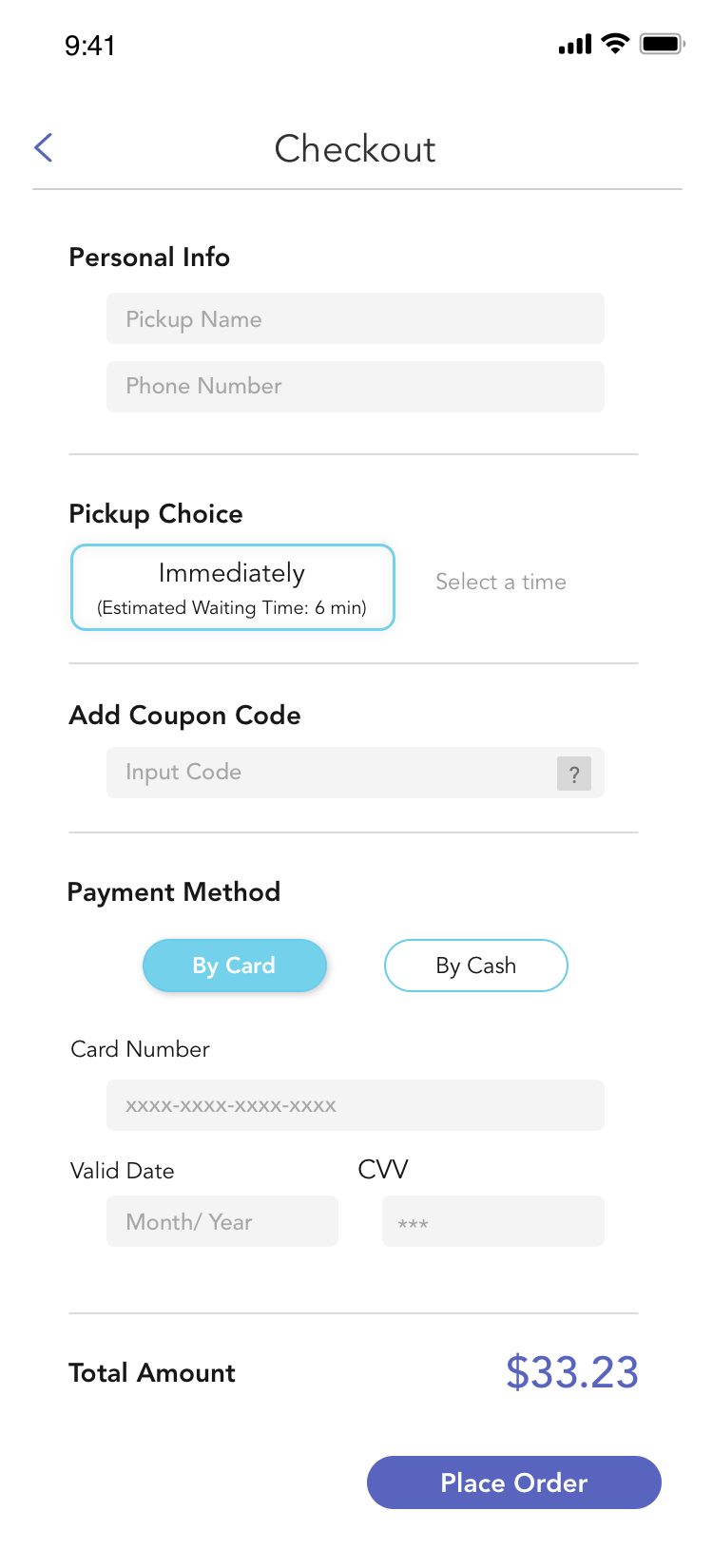Tap the Checkout page title
Image resolution: width=713 pixels, height=1568 pixels.
tap(356, 149)
